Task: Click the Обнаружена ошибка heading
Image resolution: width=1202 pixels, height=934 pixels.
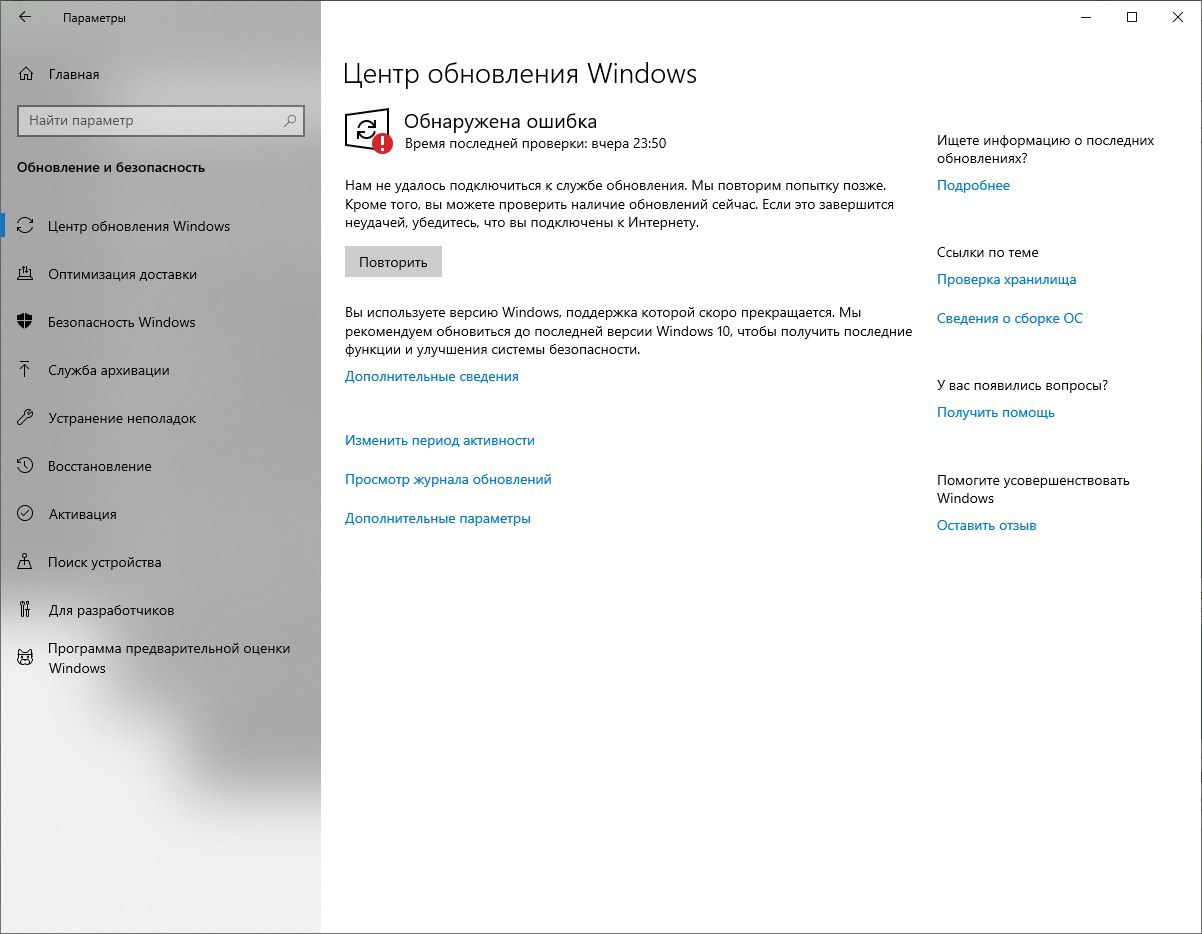Action: coord(500,122)
